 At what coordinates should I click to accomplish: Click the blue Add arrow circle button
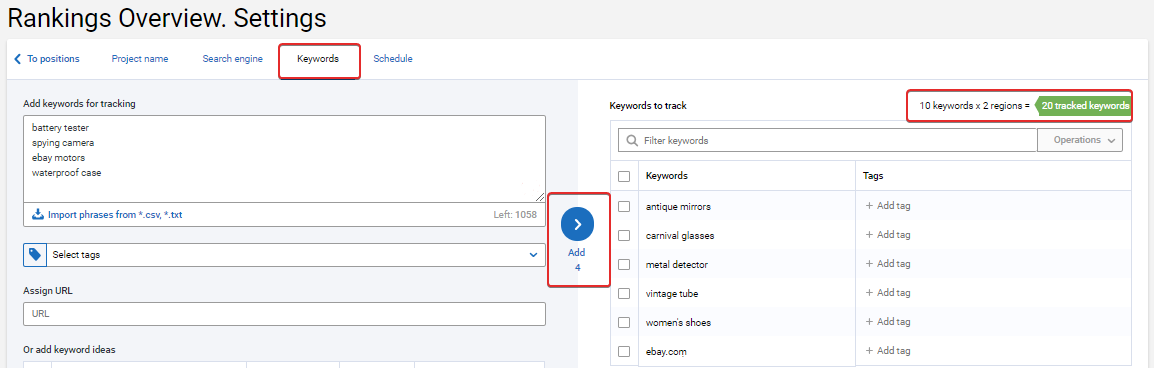578,224
